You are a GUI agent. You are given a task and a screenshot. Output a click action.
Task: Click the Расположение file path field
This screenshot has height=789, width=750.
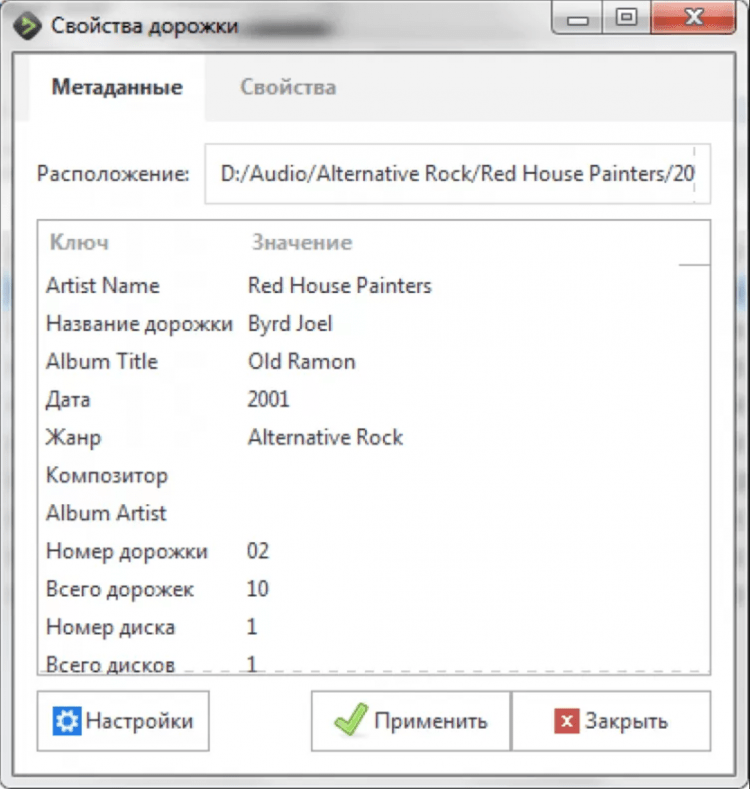click(x=456, y=173)
